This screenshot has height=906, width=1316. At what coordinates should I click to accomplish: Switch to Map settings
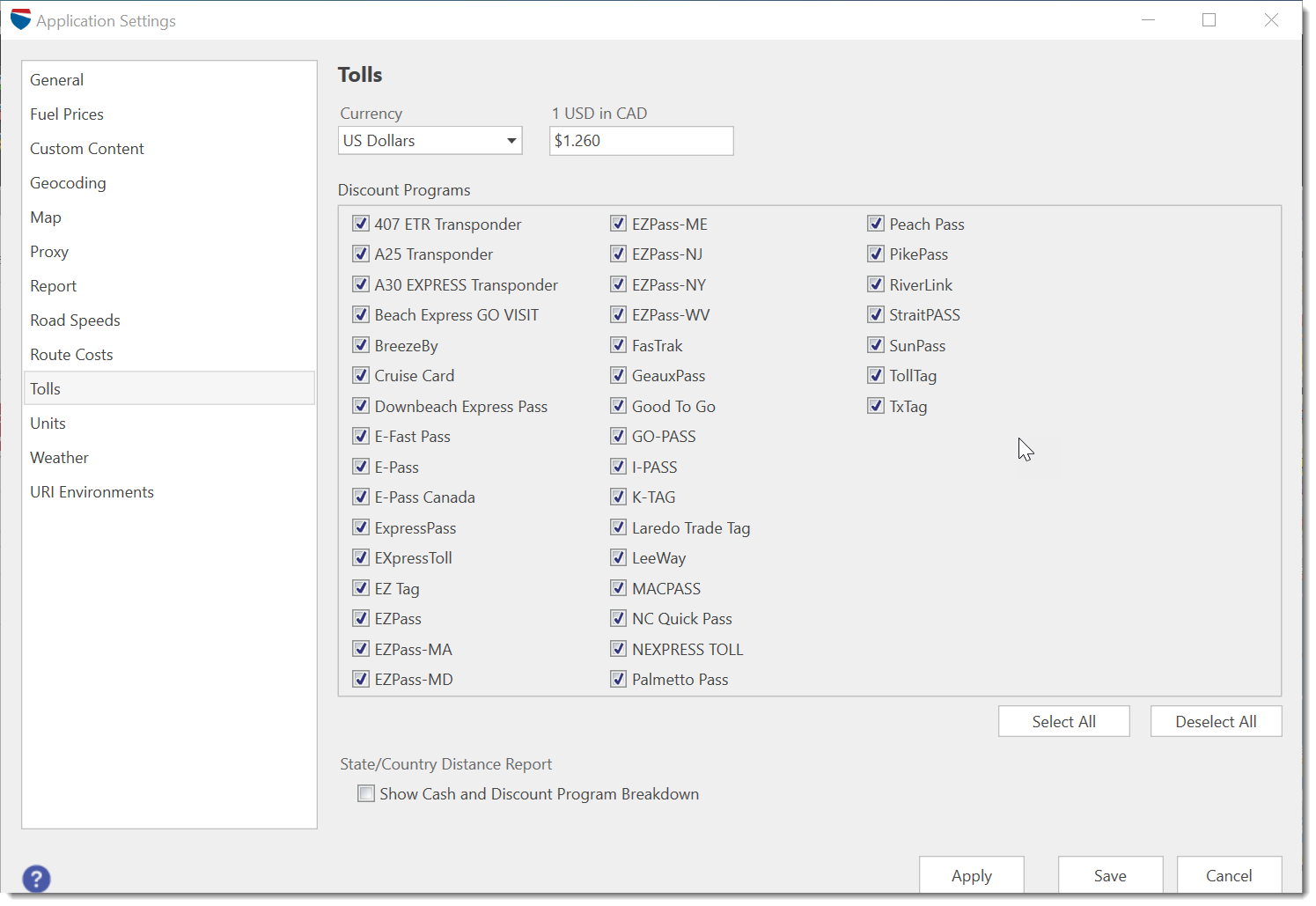click(x=169, y=217)
